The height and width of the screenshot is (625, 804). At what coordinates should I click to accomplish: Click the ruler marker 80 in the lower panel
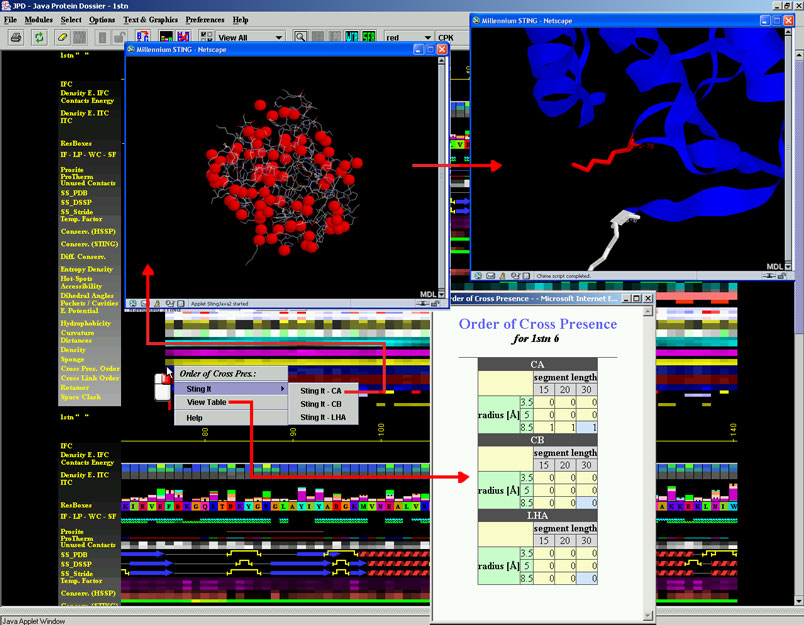[205, 432]
